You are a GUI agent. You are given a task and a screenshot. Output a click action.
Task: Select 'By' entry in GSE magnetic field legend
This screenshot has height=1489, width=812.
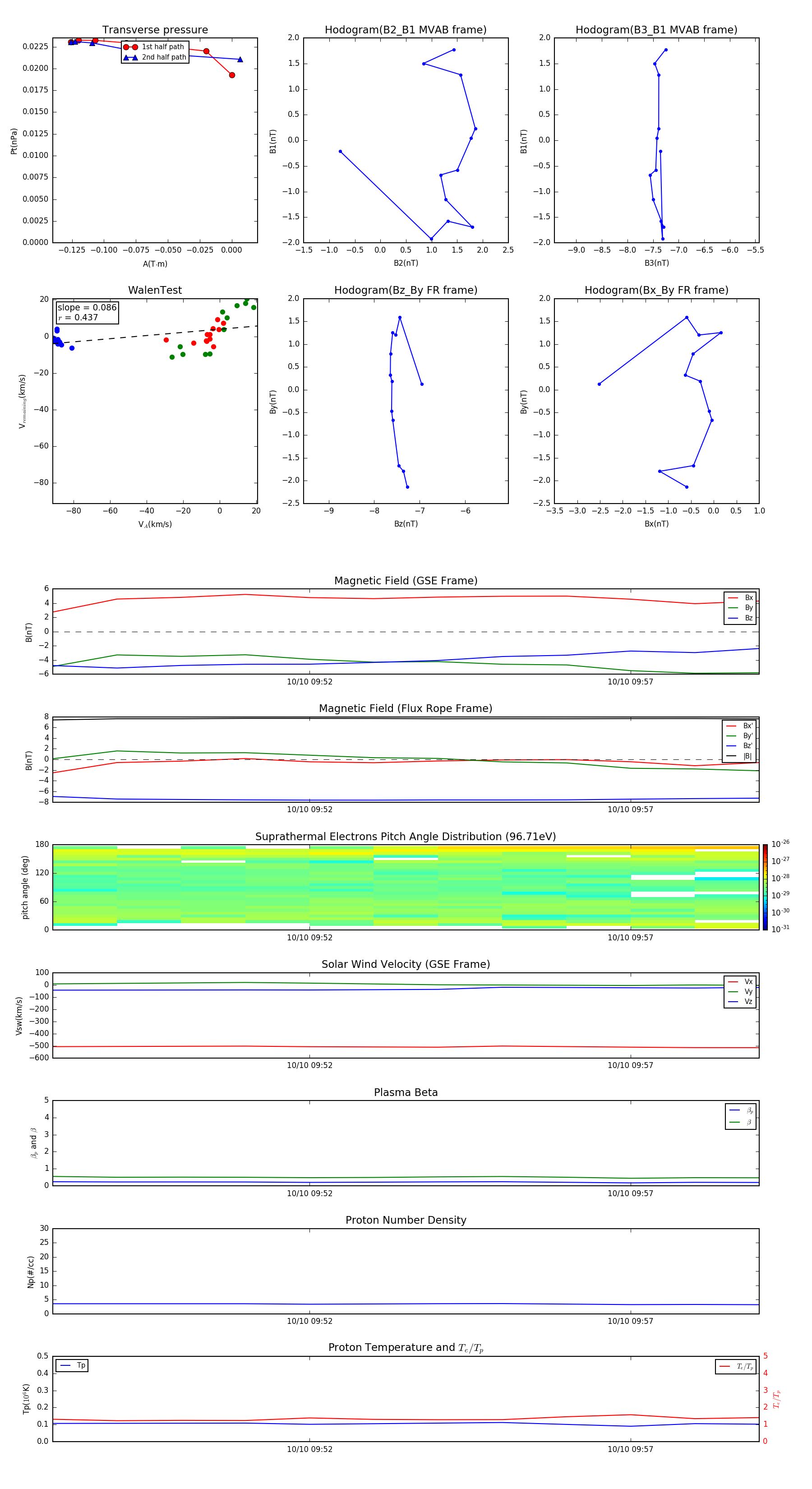(740, 607)
